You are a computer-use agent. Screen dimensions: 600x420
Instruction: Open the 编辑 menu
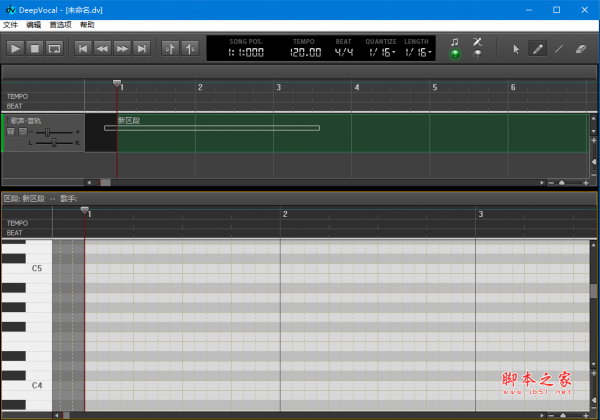click(x=33, y=25)
